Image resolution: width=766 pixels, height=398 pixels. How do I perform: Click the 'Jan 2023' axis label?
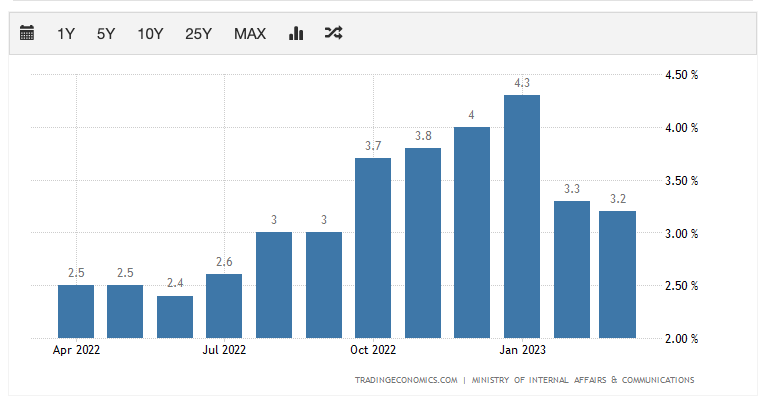pyautogui.click(x=522, y=350)
